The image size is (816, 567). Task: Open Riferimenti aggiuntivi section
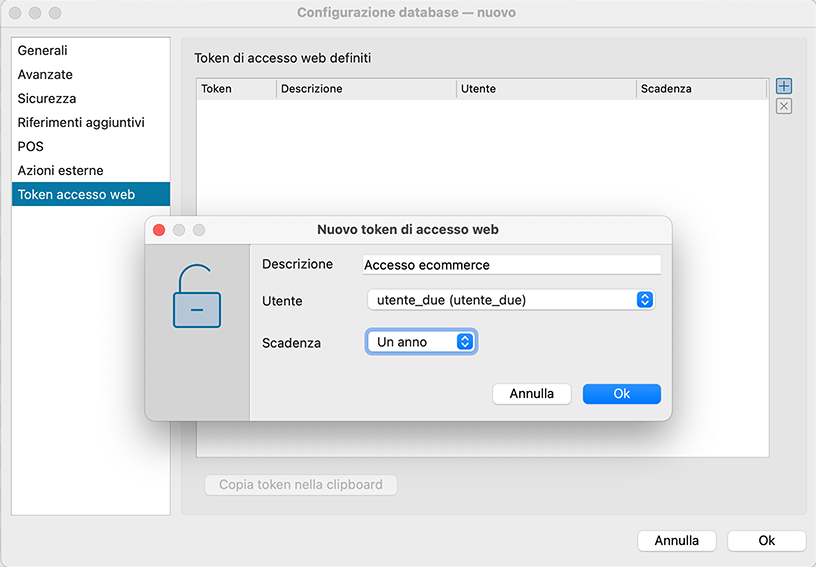pyautogui.click(x=81, y=123)
